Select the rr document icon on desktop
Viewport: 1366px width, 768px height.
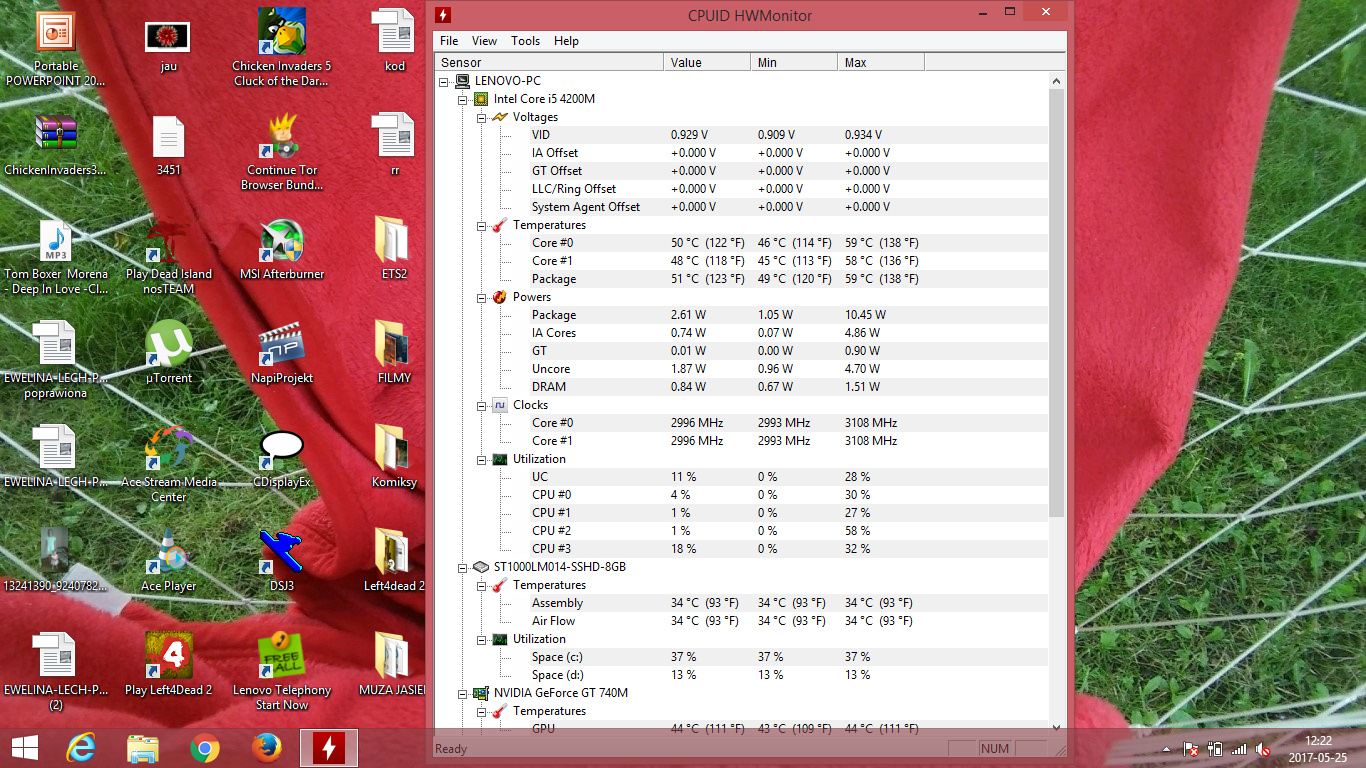tap(394, 146)
